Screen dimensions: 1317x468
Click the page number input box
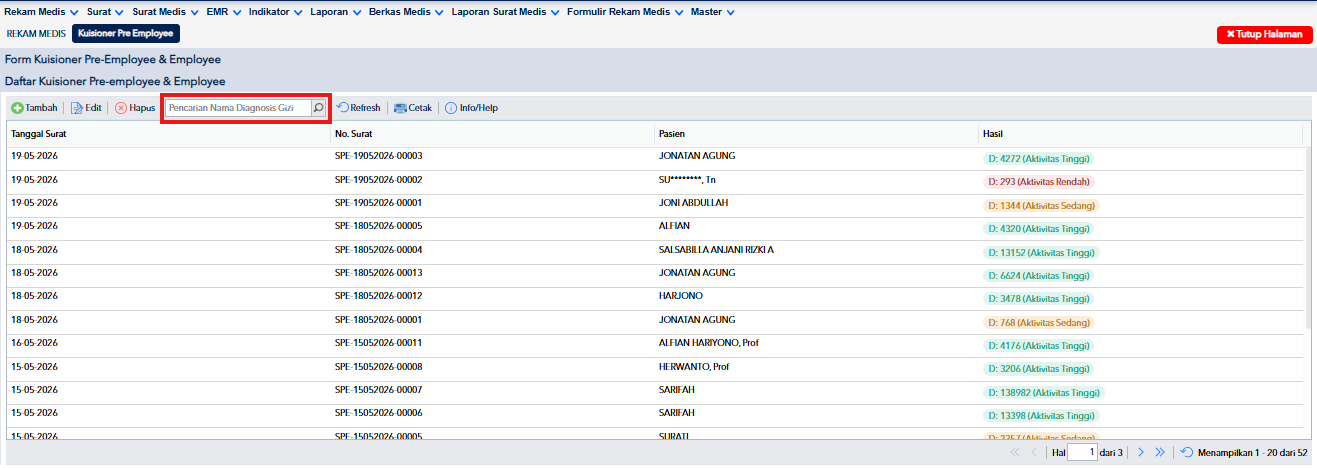click(x=1081, y=453)
